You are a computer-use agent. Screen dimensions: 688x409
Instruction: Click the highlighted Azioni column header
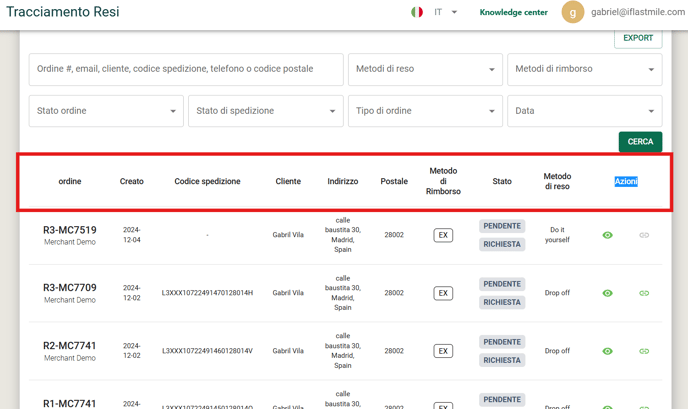click(626, 181)
